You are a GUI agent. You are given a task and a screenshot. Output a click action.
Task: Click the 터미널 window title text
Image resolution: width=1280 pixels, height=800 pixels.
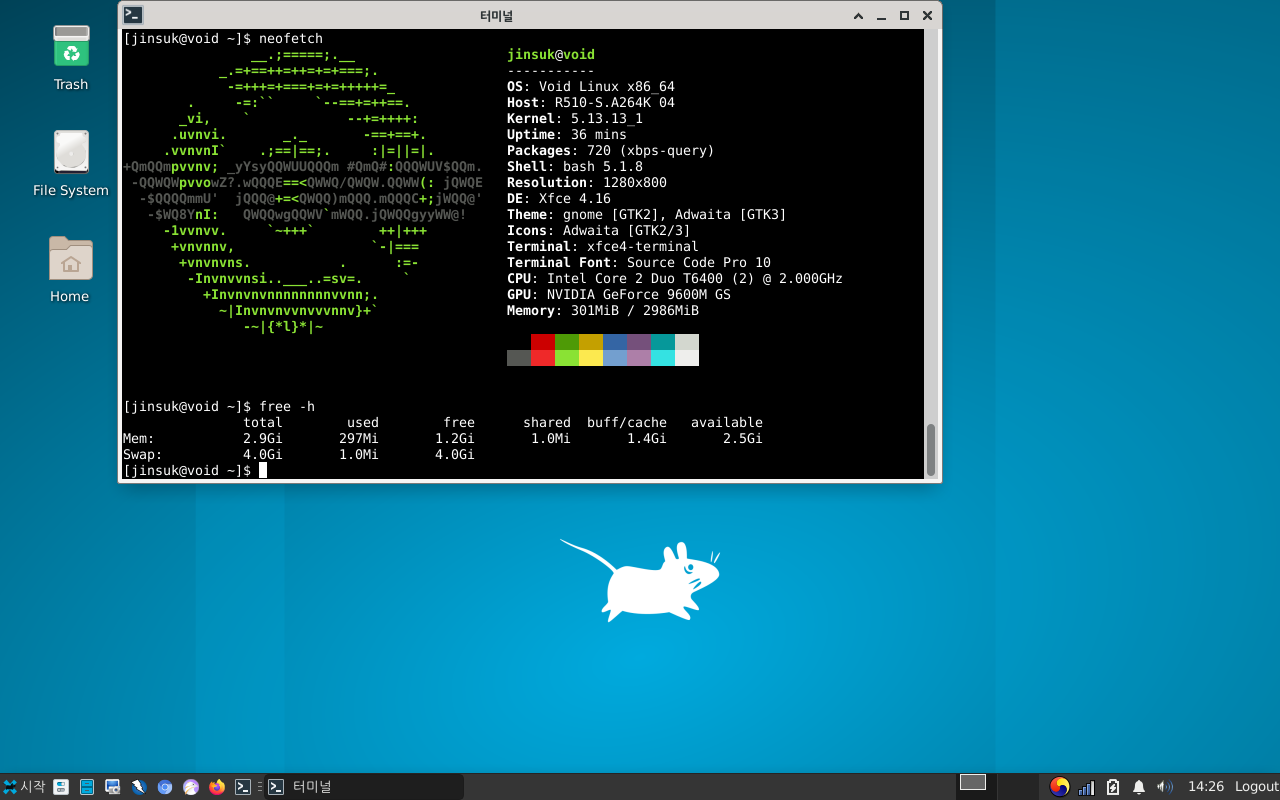496,16
